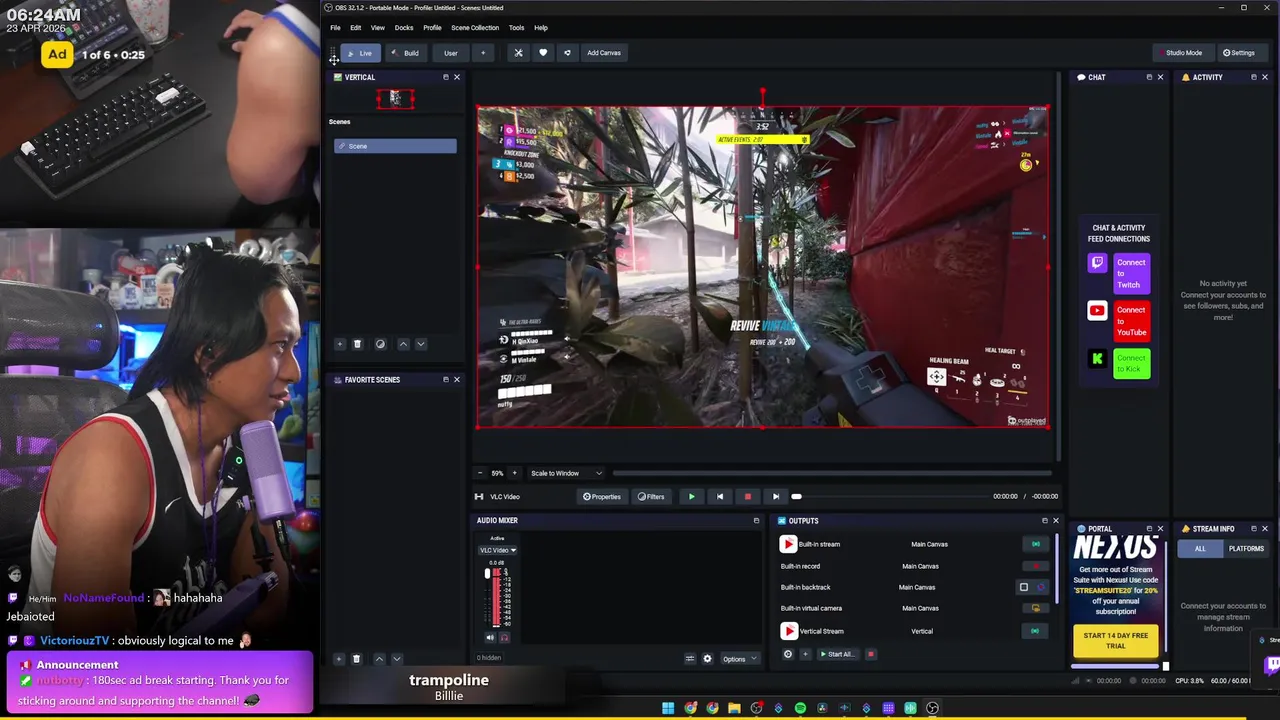Toggle Vertical Stream output on
The image size is (1280, 720).
pos(1035,631)
